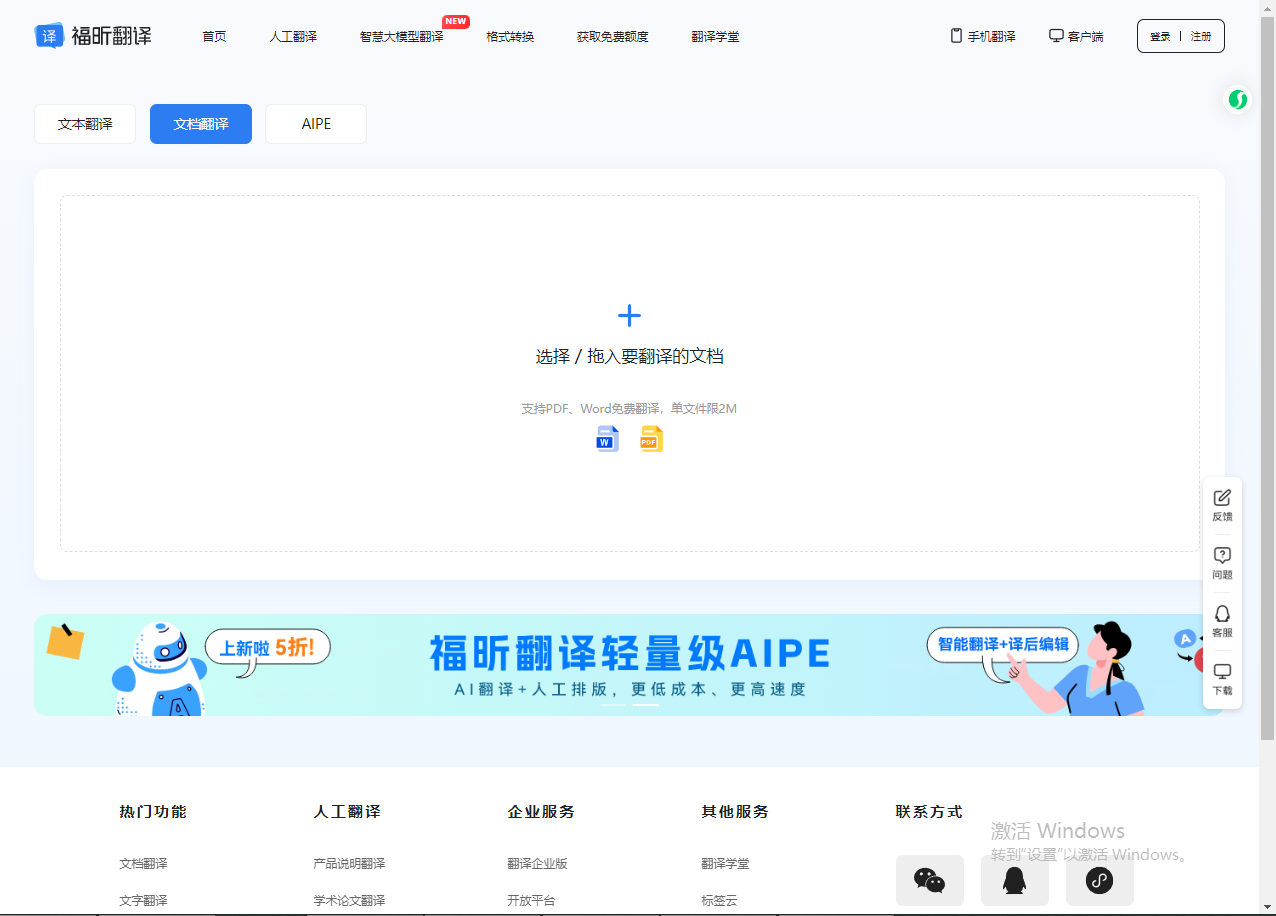Click the NEW badge on 智慧大模型翻译
The height and width of the screenshot is (916, 1276).
click(x=456, y=21)
